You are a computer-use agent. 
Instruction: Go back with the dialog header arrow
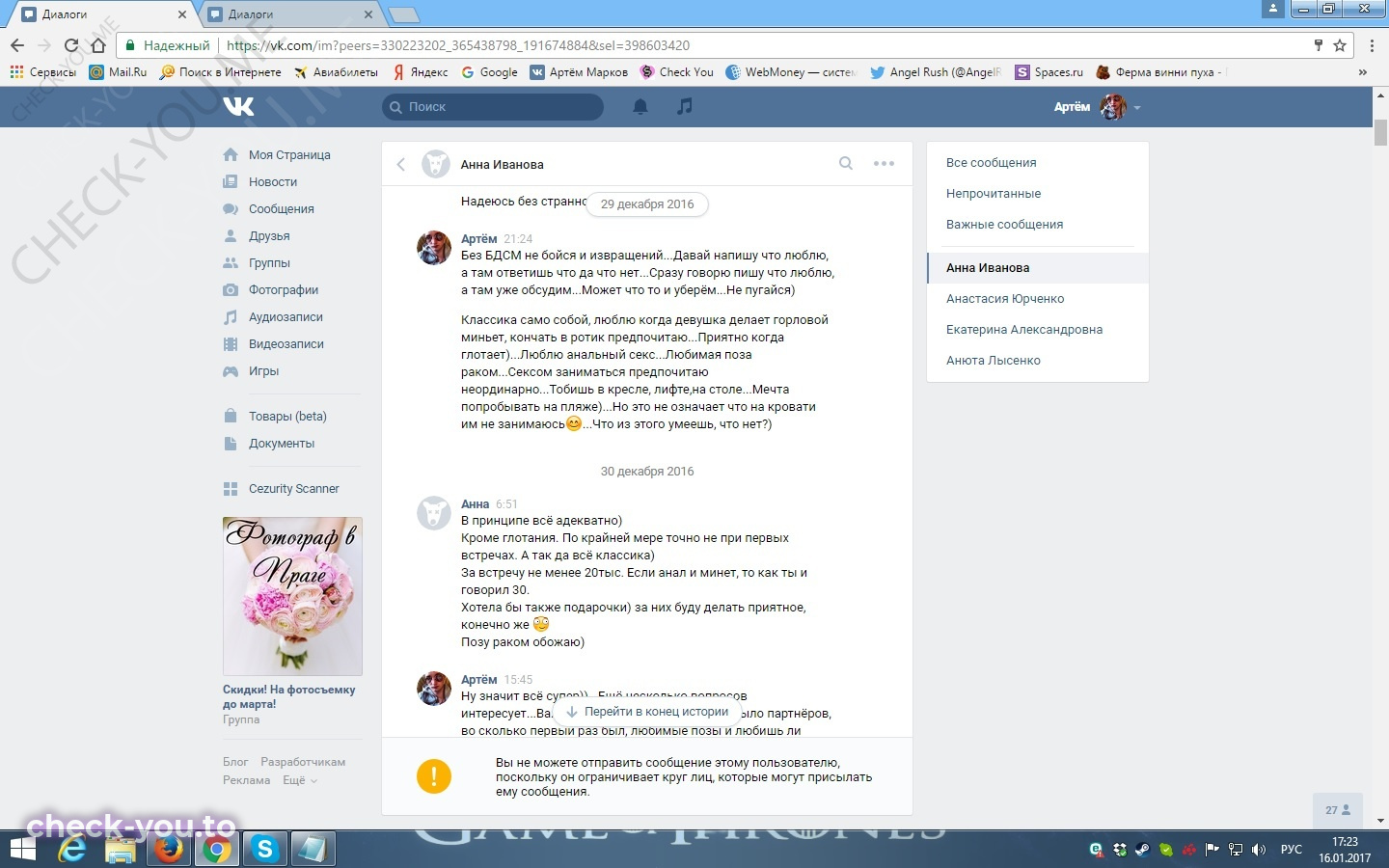[401, 164]
